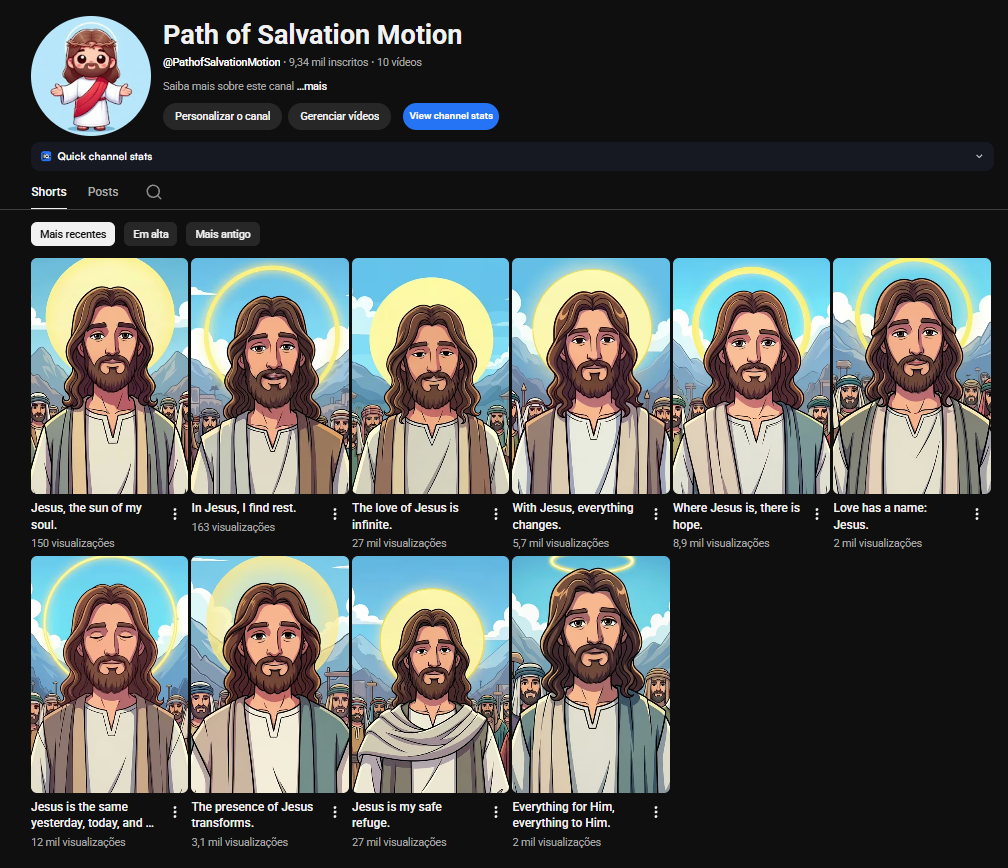Sort shorts by "Mais antigo"
Viewport: 1008px width, 868px height.
coord(223,234)
